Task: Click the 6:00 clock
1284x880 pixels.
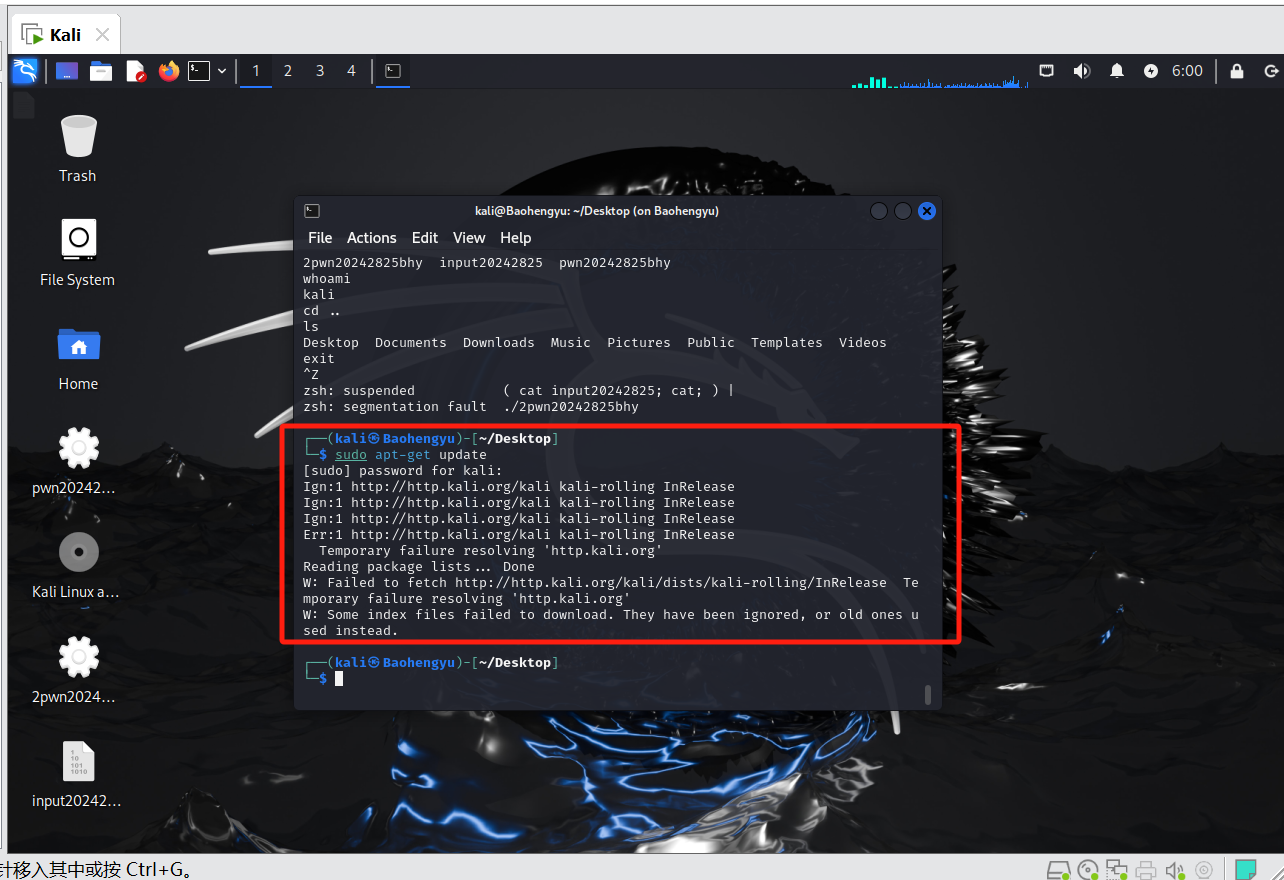Action: click(1187, 71)
